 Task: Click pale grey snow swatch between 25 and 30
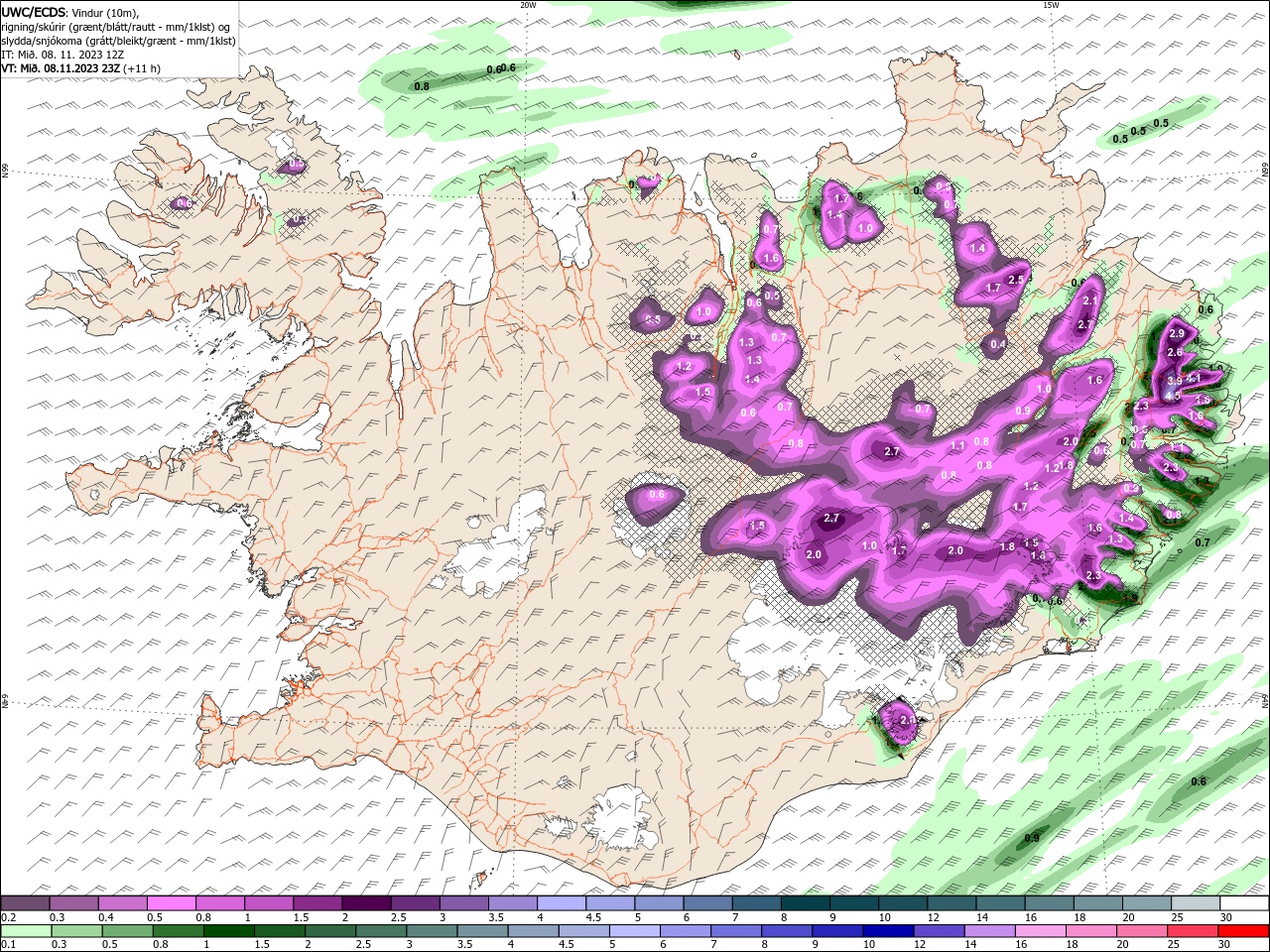point(1196,903)
